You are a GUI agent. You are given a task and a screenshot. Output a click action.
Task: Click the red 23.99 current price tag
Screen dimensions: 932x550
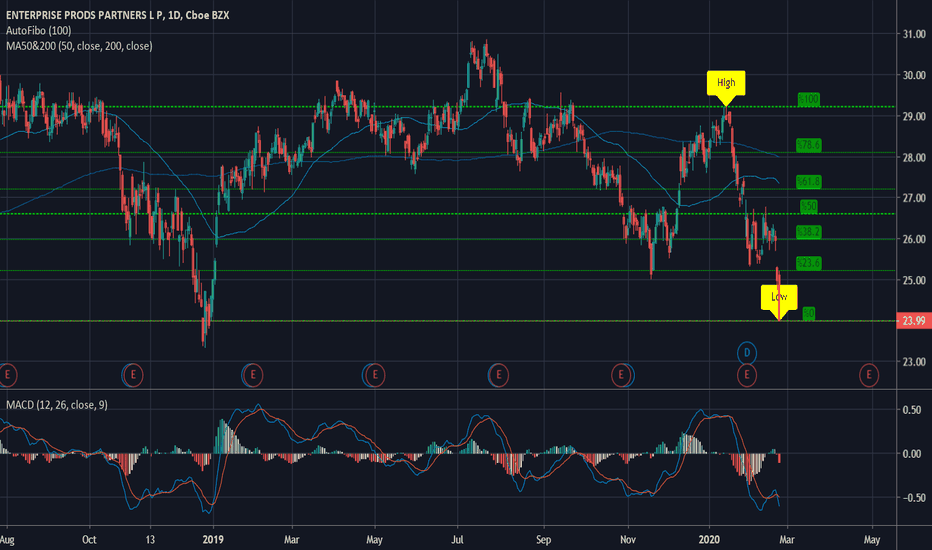click(914, 321)
